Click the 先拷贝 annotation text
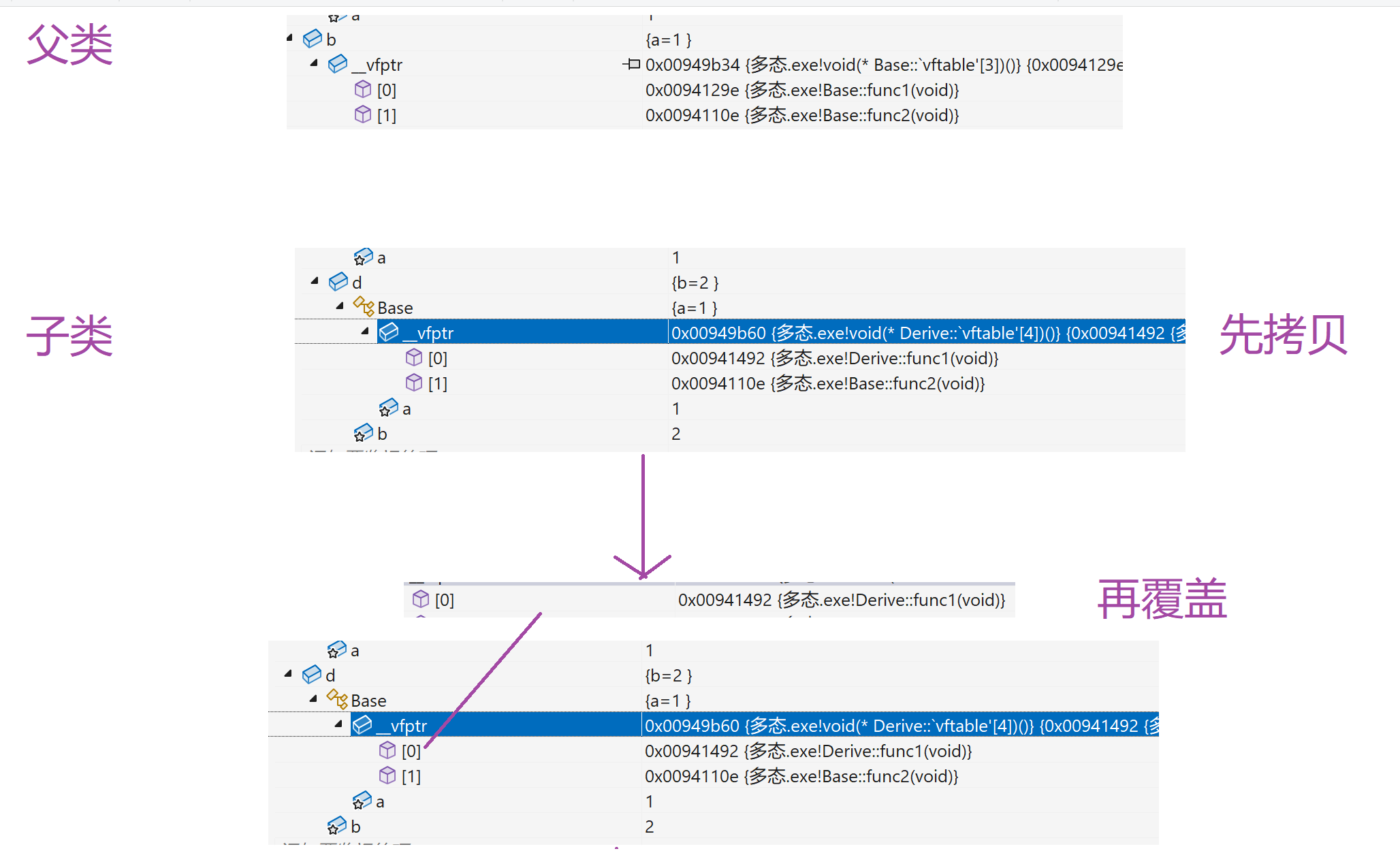The height and width of the screenshot is (866, 1400). coord(1283,334)
